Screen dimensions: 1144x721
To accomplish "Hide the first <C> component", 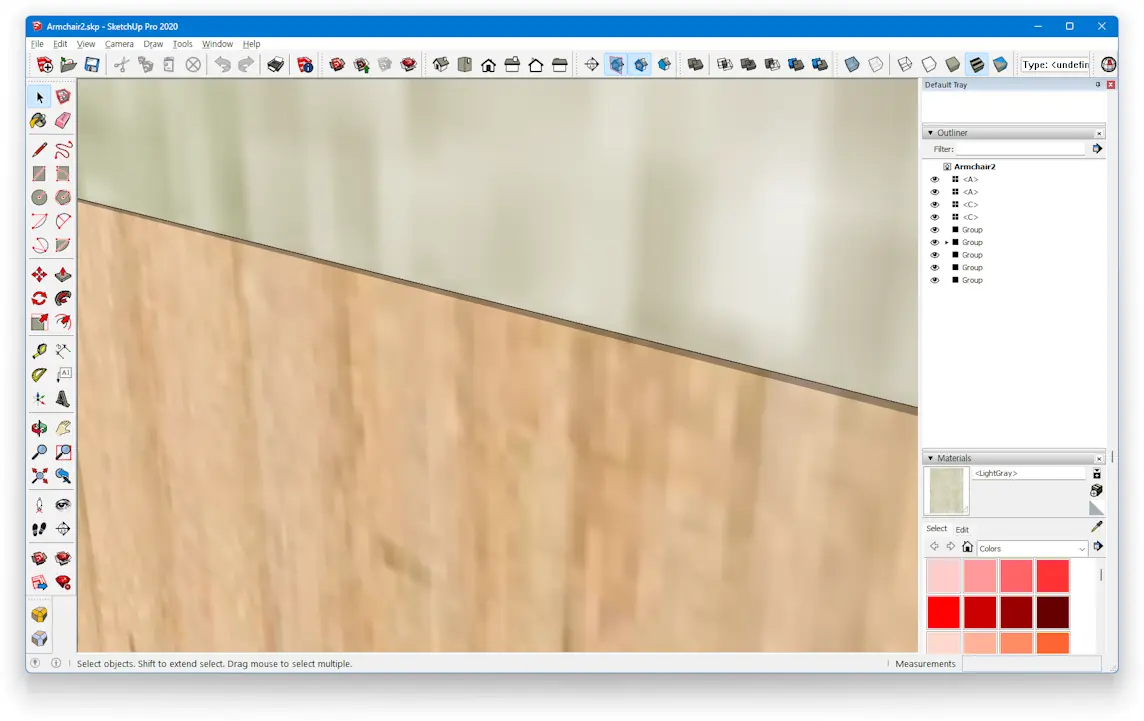I will (x=935, y=204).
